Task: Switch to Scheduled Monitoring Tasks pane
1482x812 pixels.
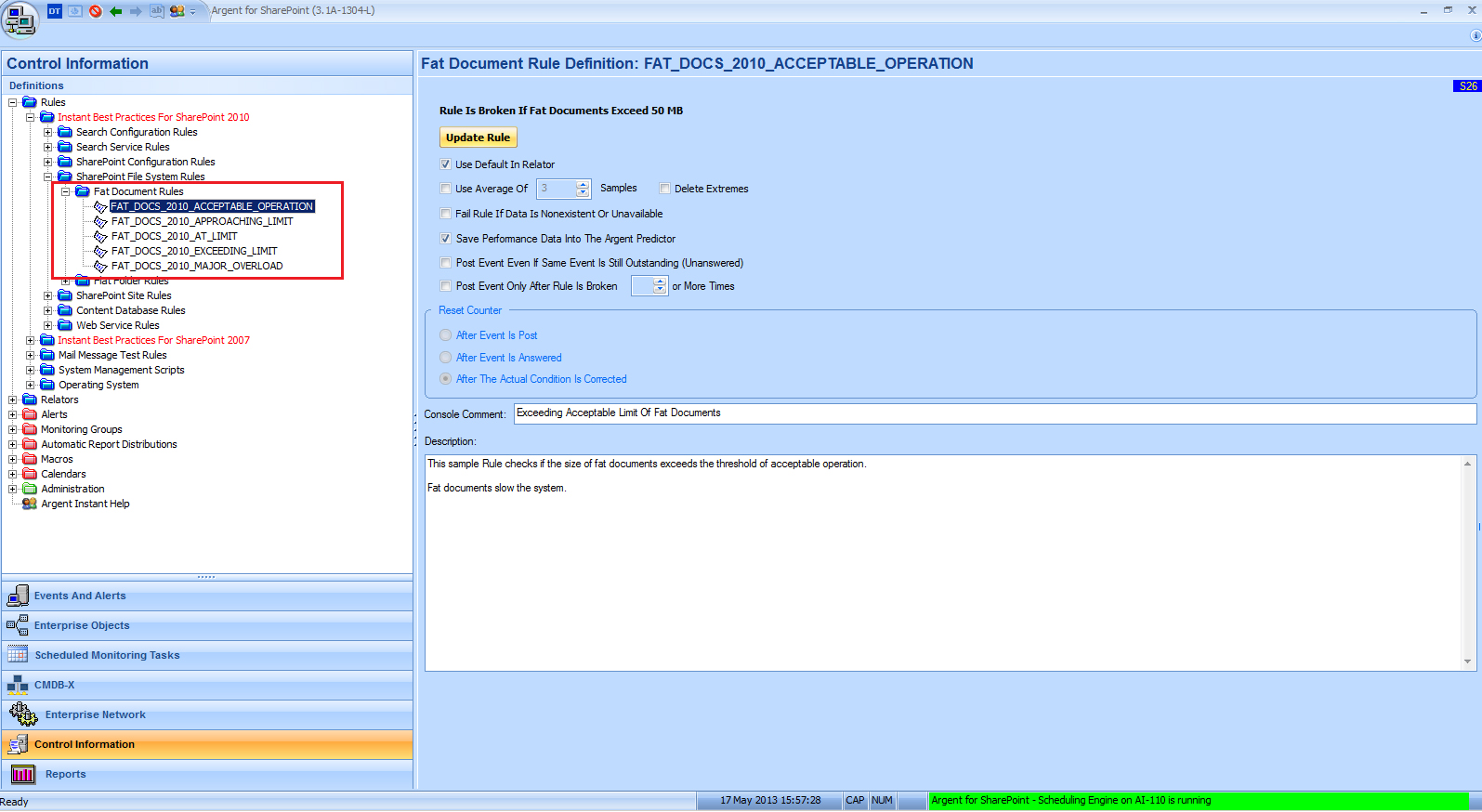Action: [x=107, y=655]
